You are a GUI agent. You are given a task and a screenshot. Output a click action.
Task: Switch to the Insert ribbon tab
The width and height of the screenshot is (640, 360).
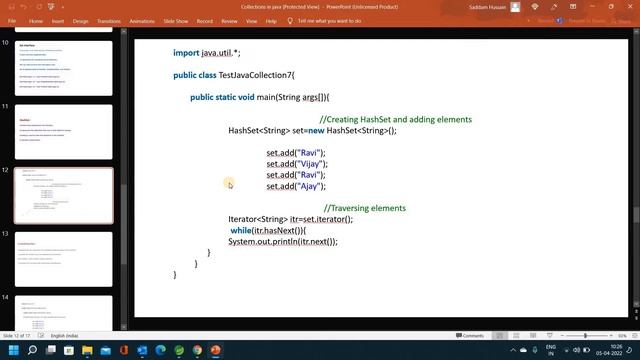coord(58,21)
